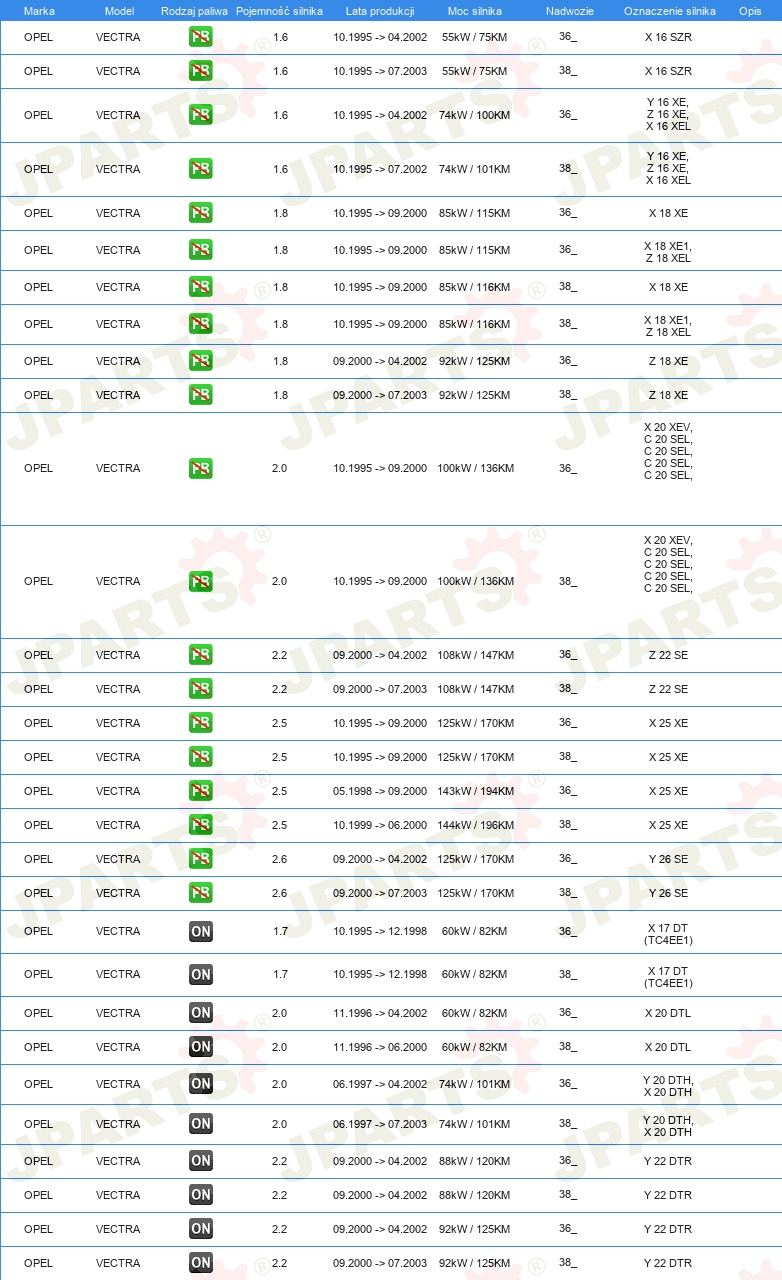Click 2.6 engine capacity in Y 26 SE 36_ row

280,859
